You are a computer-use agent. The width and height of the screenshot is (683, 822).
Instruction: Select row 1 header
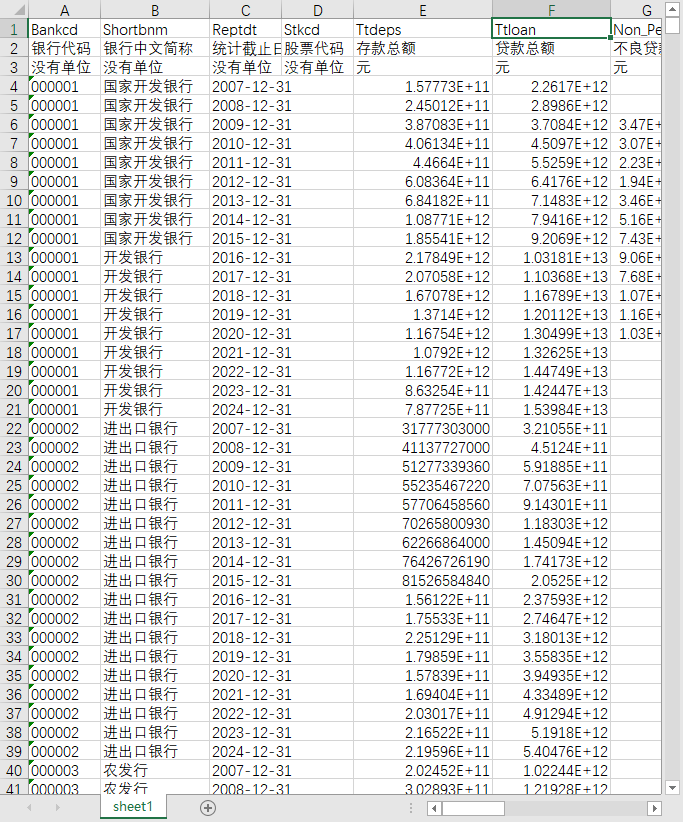pos(14,29)
